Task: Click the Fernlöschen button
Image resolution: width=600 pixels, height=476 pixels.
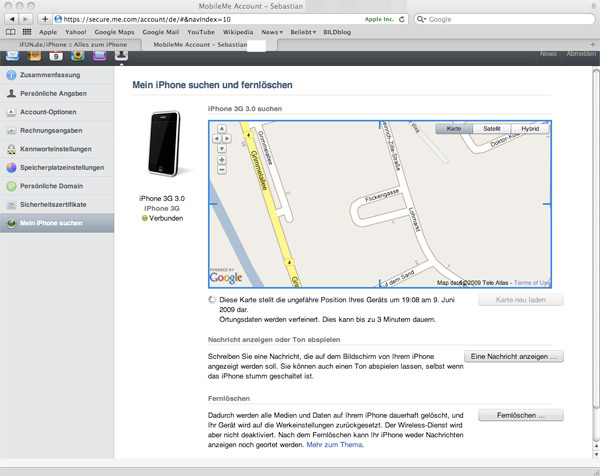Action: tap(521, 415)
